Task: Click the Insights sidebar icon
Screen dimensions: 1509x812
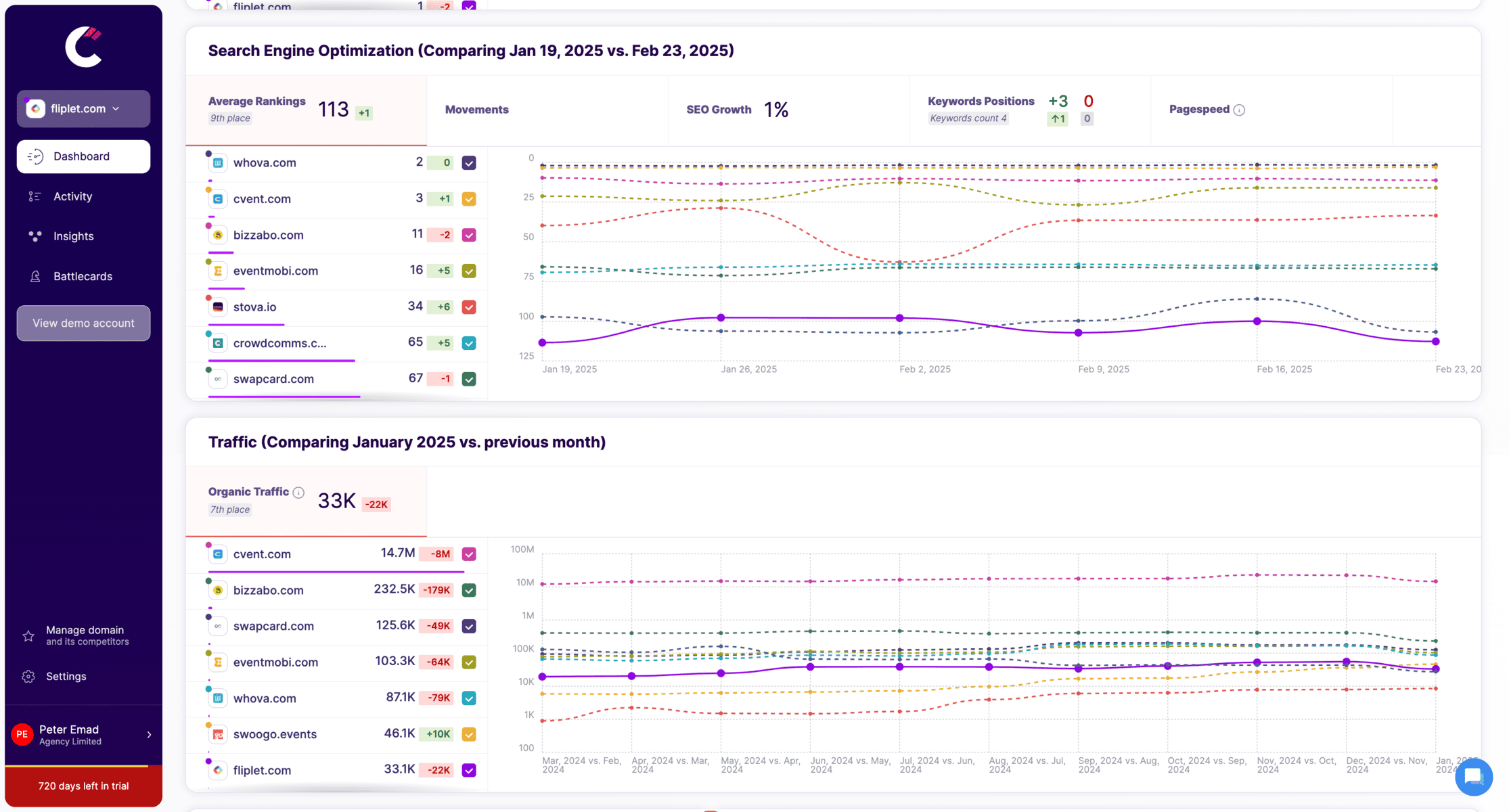Action: [x=35, y=236]
